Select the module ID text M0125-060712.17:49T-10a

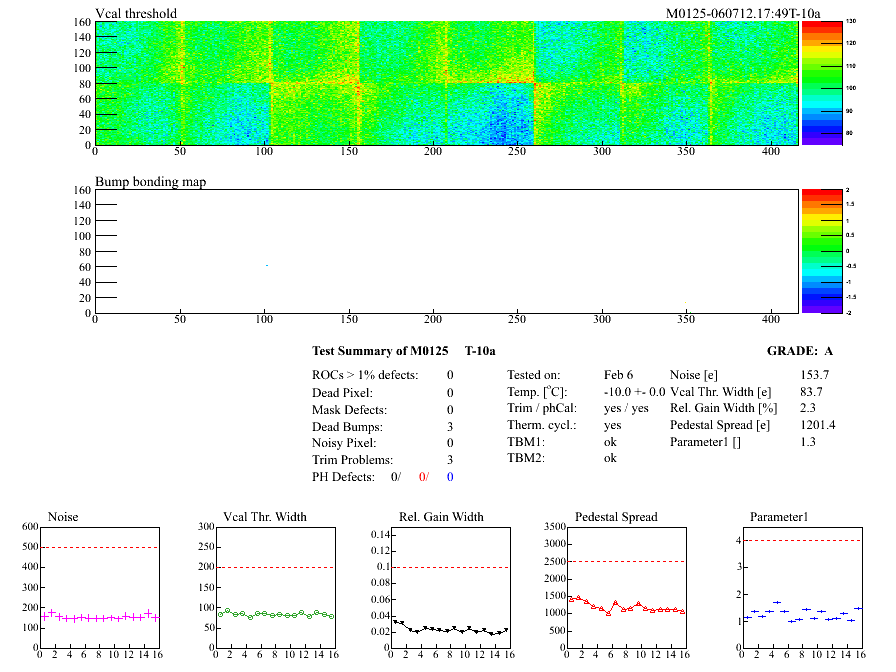point(743,14)
